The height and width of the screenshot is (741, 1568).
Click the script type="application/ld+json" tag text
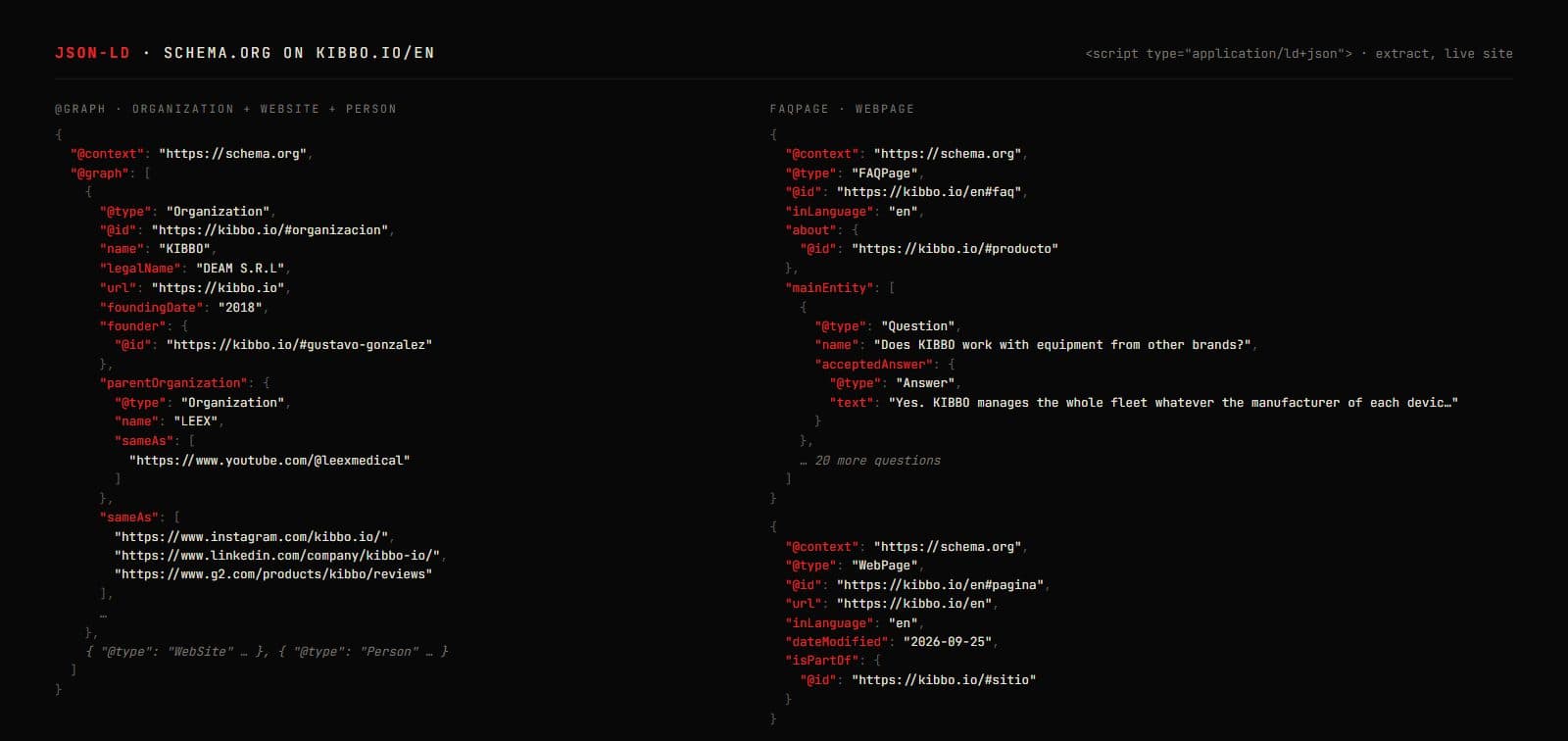click(x=1218, y=54)
